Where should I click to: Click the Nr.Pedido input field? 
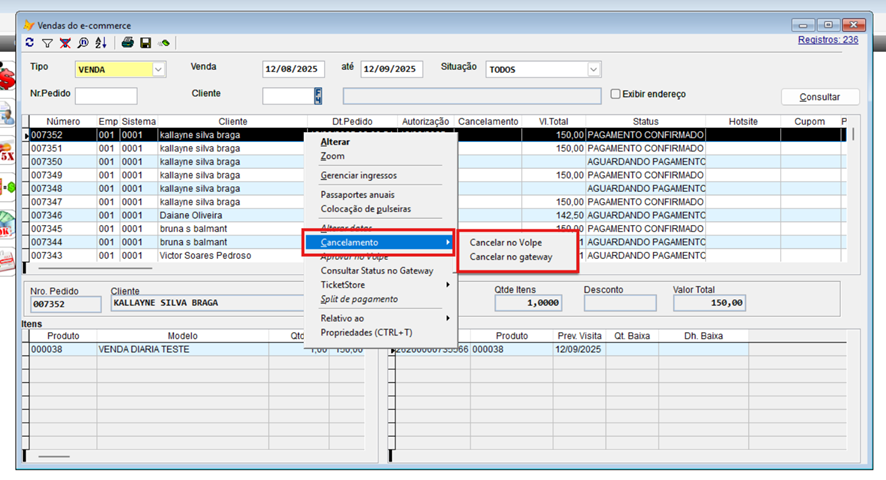point(106,97)
